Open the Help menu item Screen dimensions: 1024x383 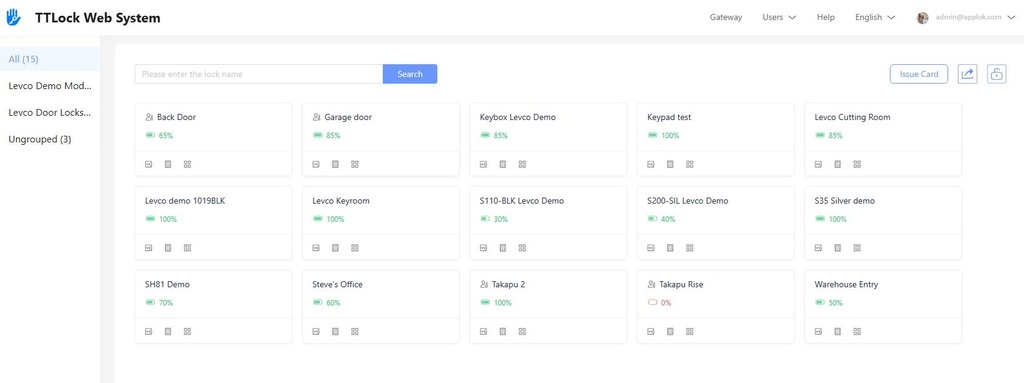pyautogui.click(x=825, y=18)
